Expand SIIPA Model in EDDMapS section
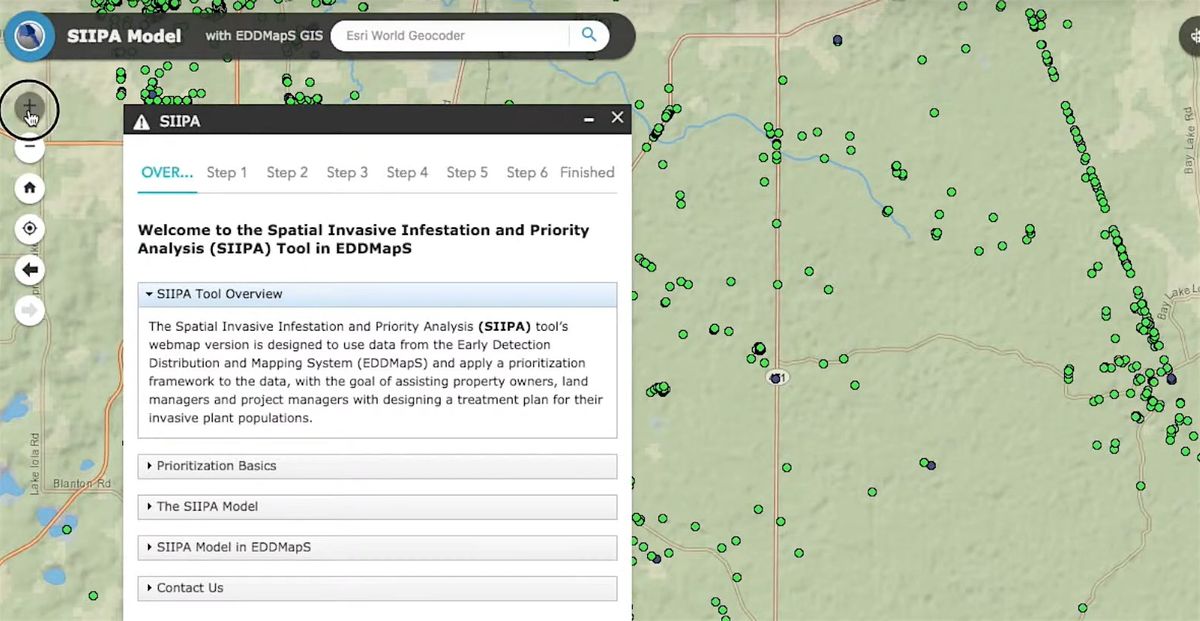The height and width of the screenshot is (621, 1200). click(x=377, y=548)
